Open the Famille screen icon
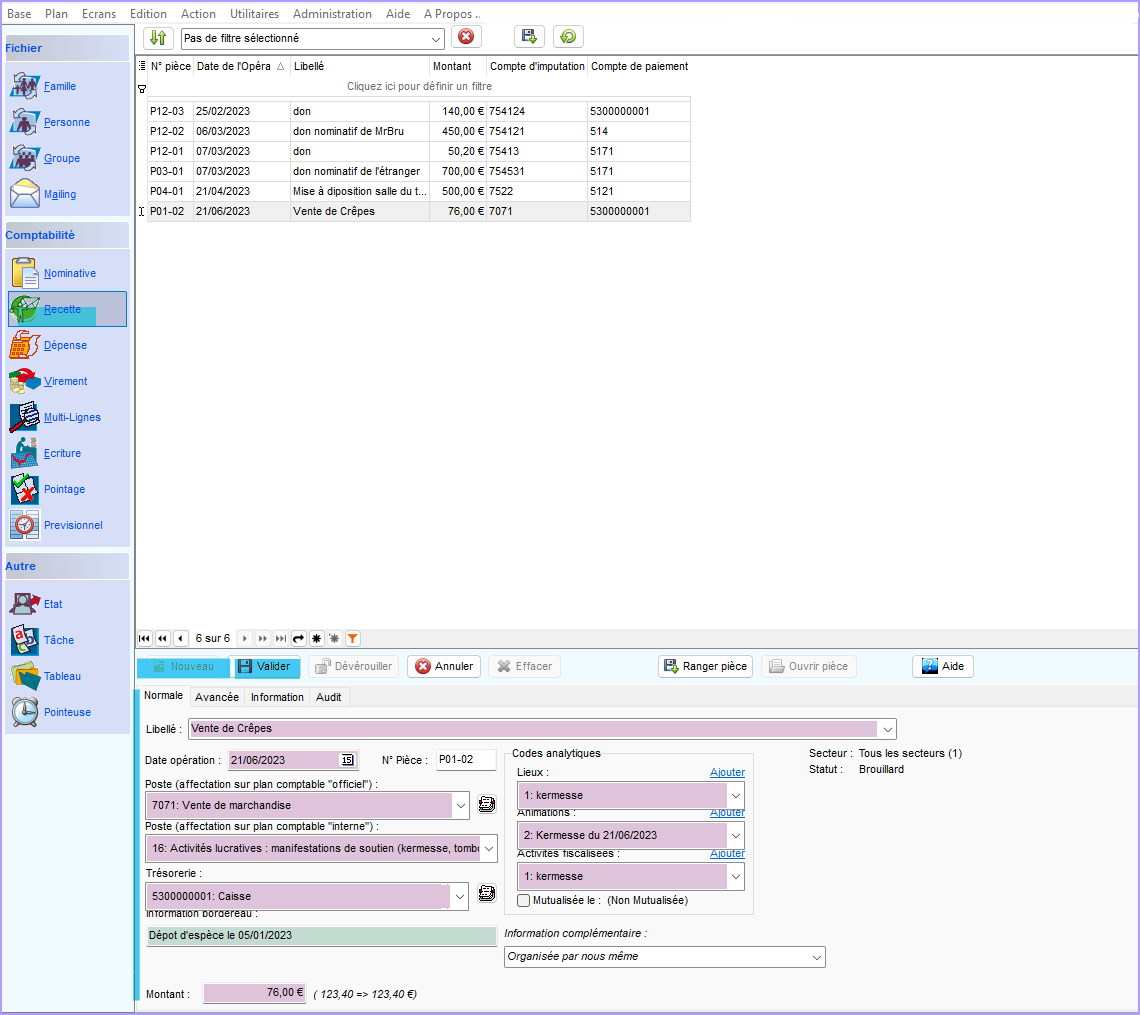Viewport: 1140px width, 1015px height. pyautogui.click(x=25, y=86)
